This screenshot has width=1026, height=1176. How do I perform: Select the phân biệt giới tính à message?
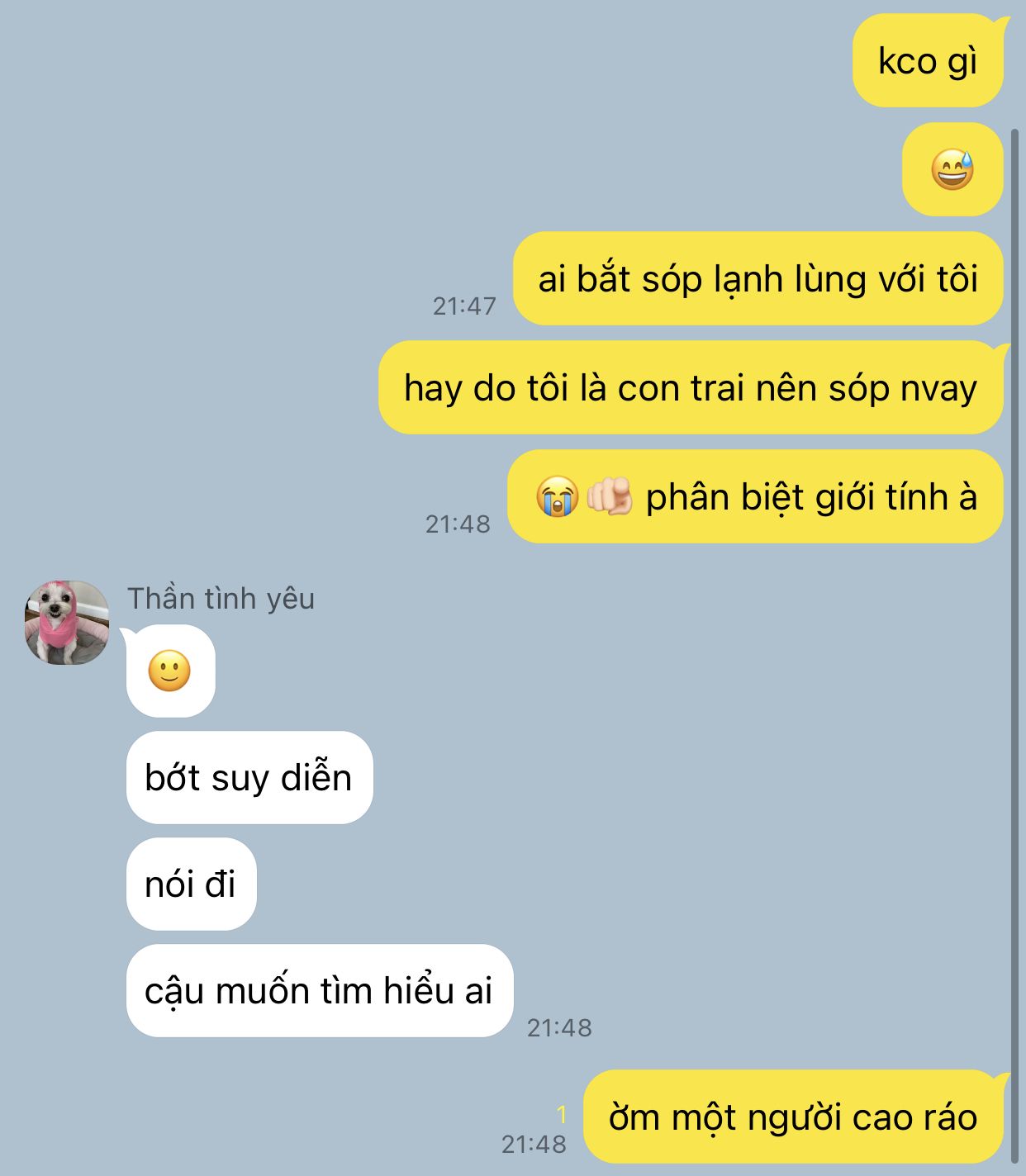pyautogui.click(x=755, y=496)
